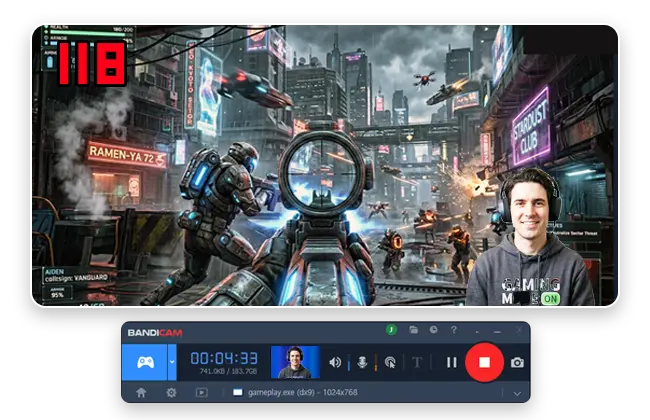Click the red 118 FPS counter overlay
Screen dimensions: 650x420
[92, 63]
